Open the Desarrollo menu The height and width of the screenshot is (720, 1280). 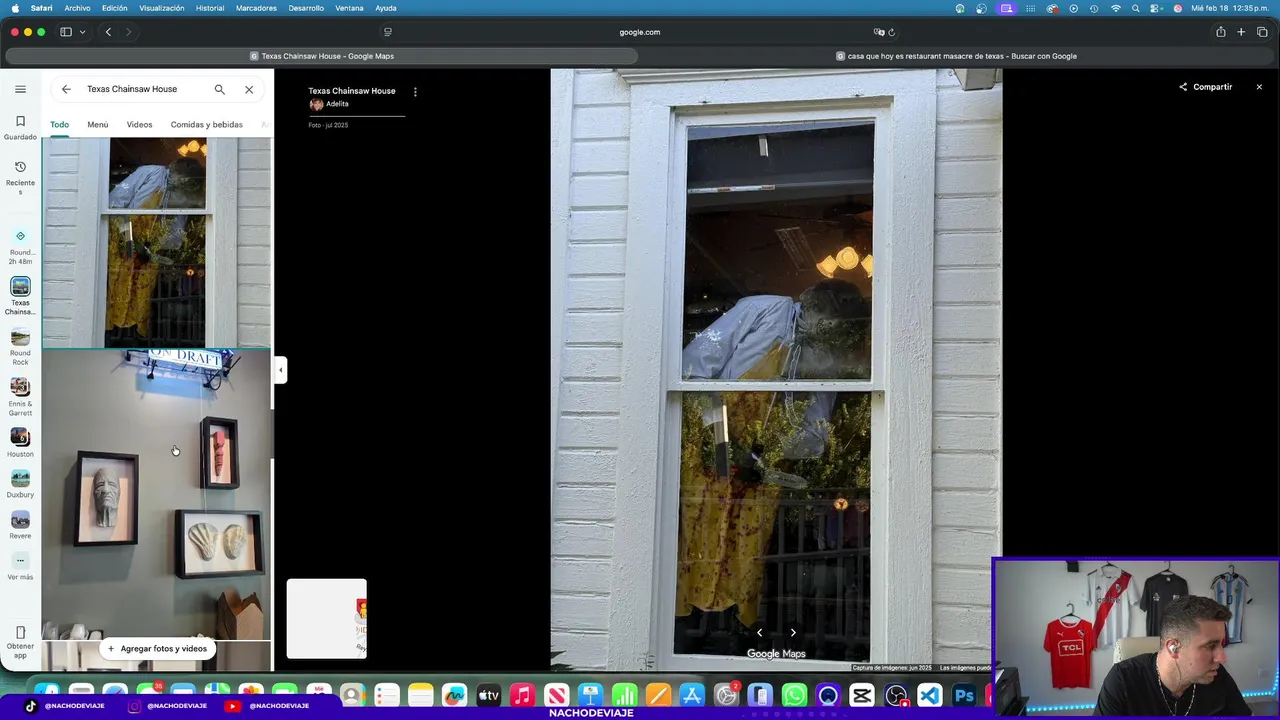(x=306, y=8)
